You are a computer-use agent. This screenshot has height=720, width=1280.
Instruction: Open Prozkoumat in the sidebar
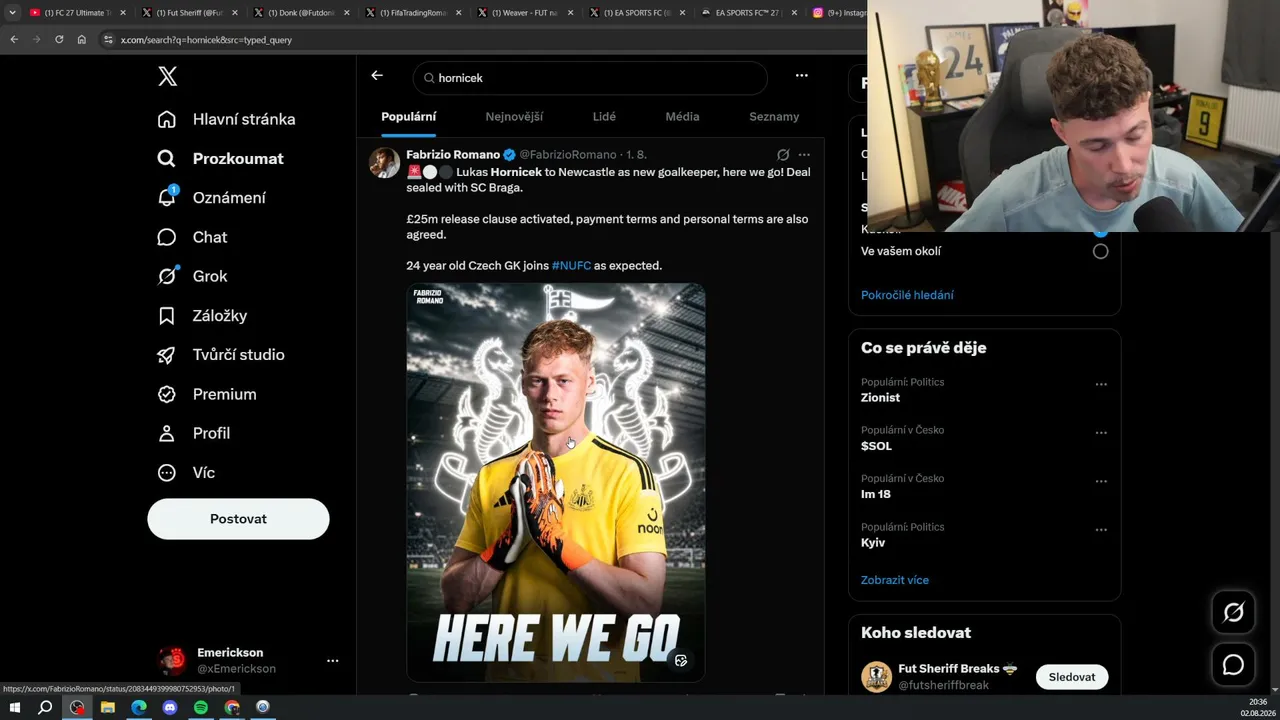pyautogui.click(x=220, y=158)
